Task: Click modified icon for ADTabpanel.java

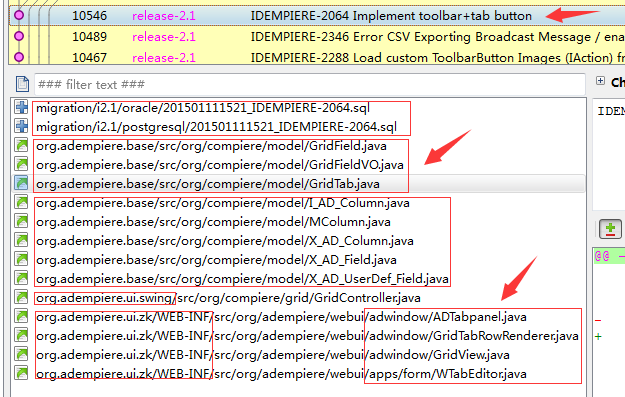Action: click(22, 316)
